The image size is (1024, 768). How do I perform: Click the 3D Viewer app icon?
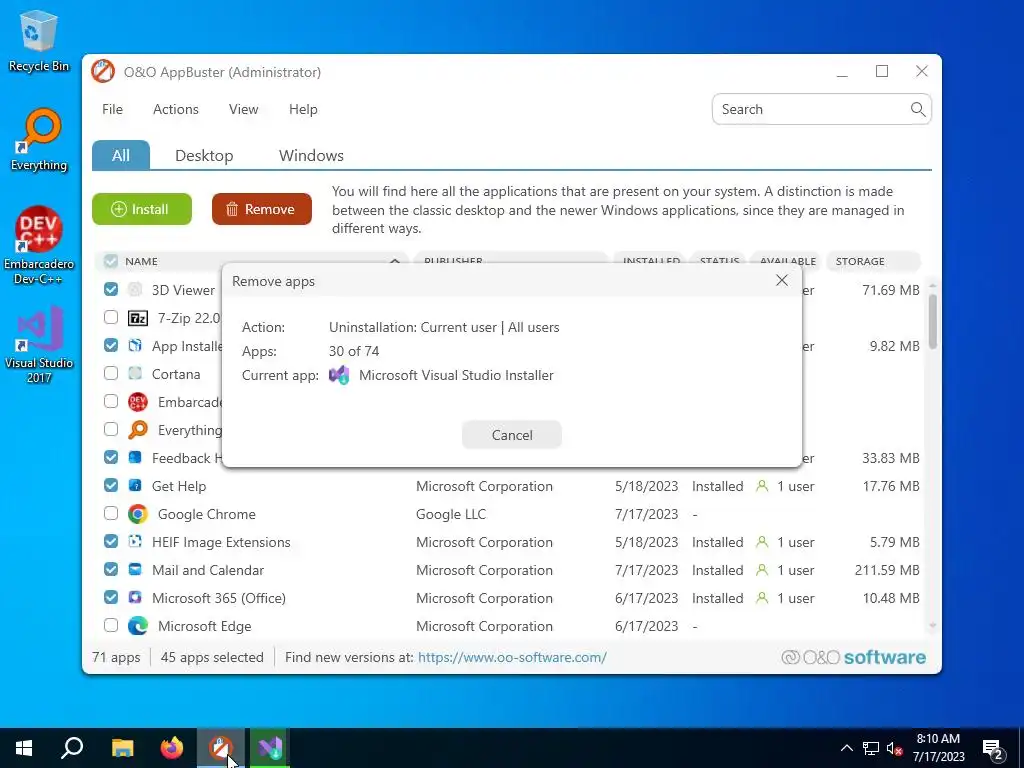(135, 290)
